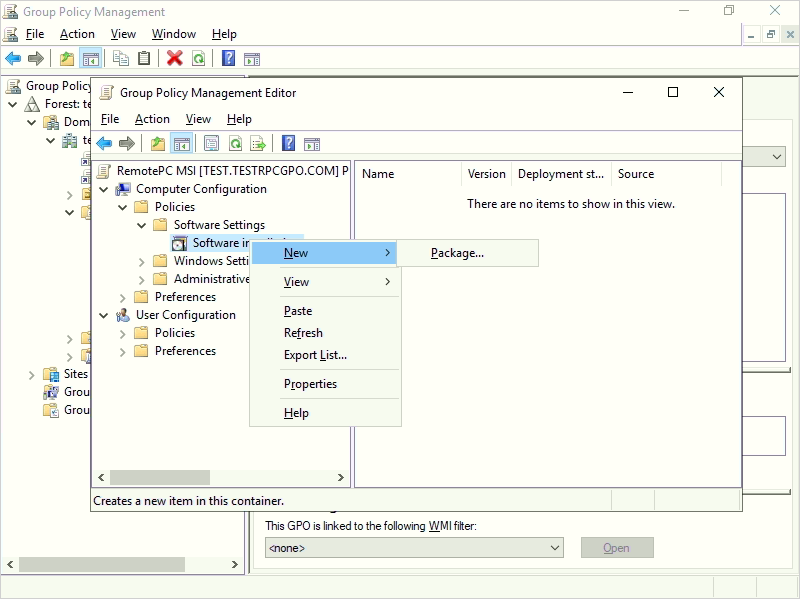Click the Back arrow in the editor toolbar

[x=104, y=143]
